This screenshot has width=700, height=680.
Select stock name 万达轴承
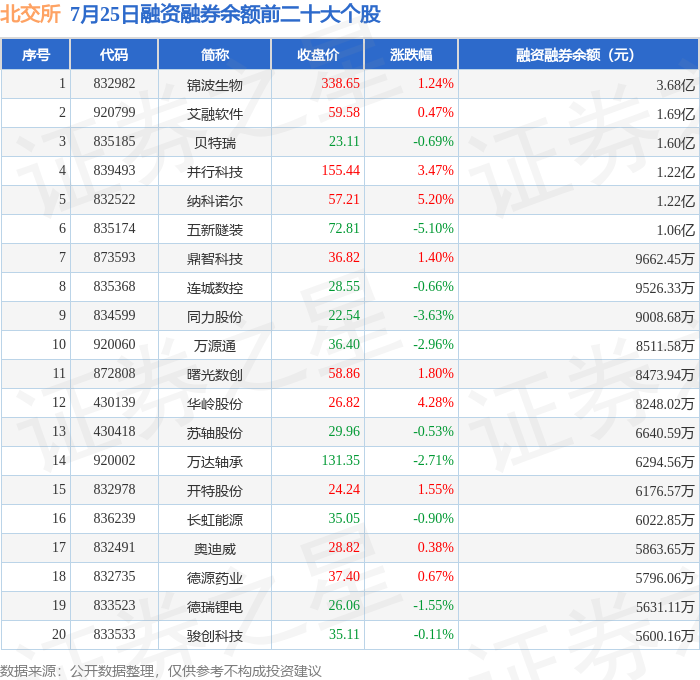(215, 462)
